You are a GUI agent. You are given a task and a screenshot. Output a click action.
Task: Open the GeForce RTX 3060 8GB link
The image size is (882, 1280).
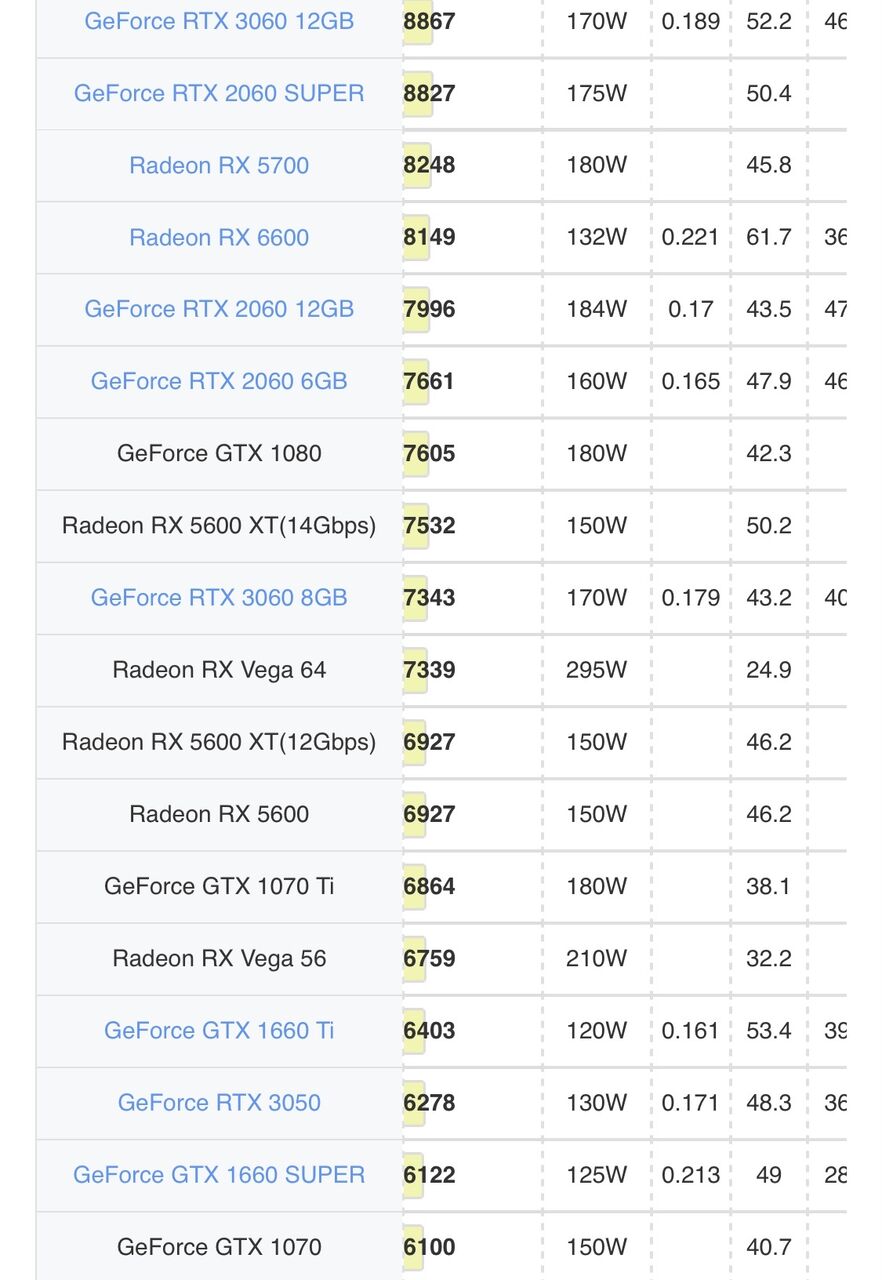[219, 597]
